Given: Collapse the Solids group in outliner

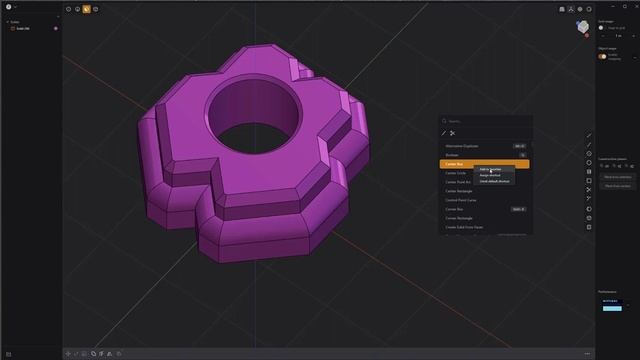Looking at the screenshot, I should click(x=7, y=22).
